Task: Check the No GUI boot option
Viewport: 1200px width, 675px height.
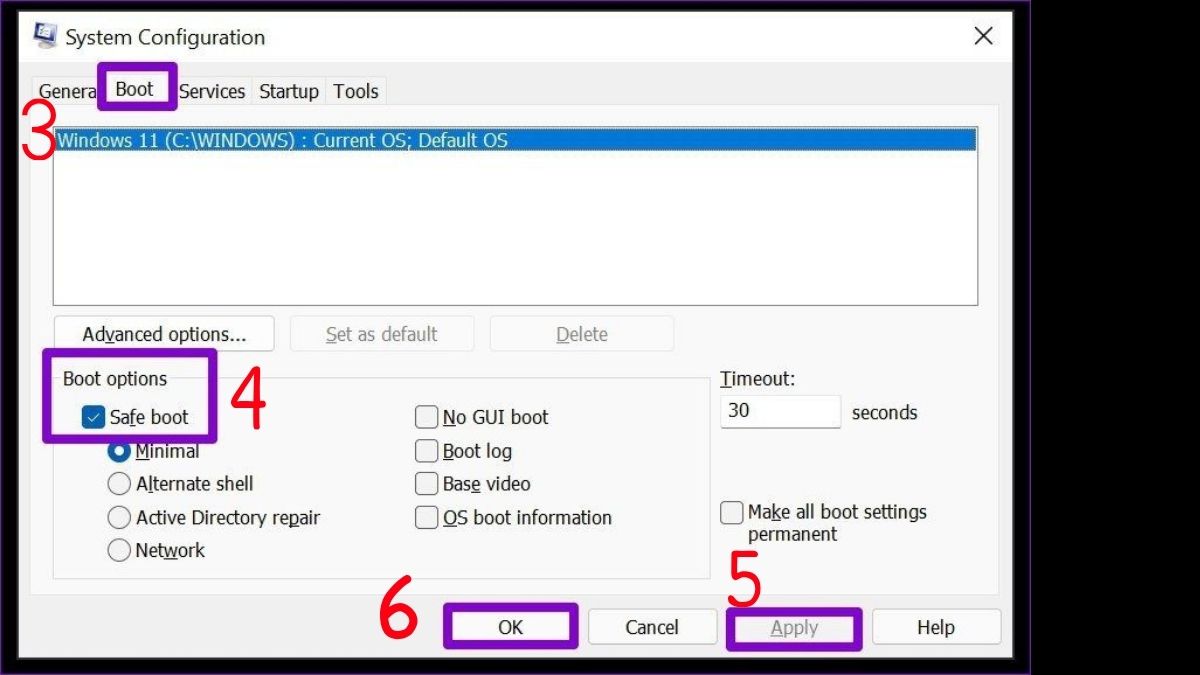Action: click(426, 417)
